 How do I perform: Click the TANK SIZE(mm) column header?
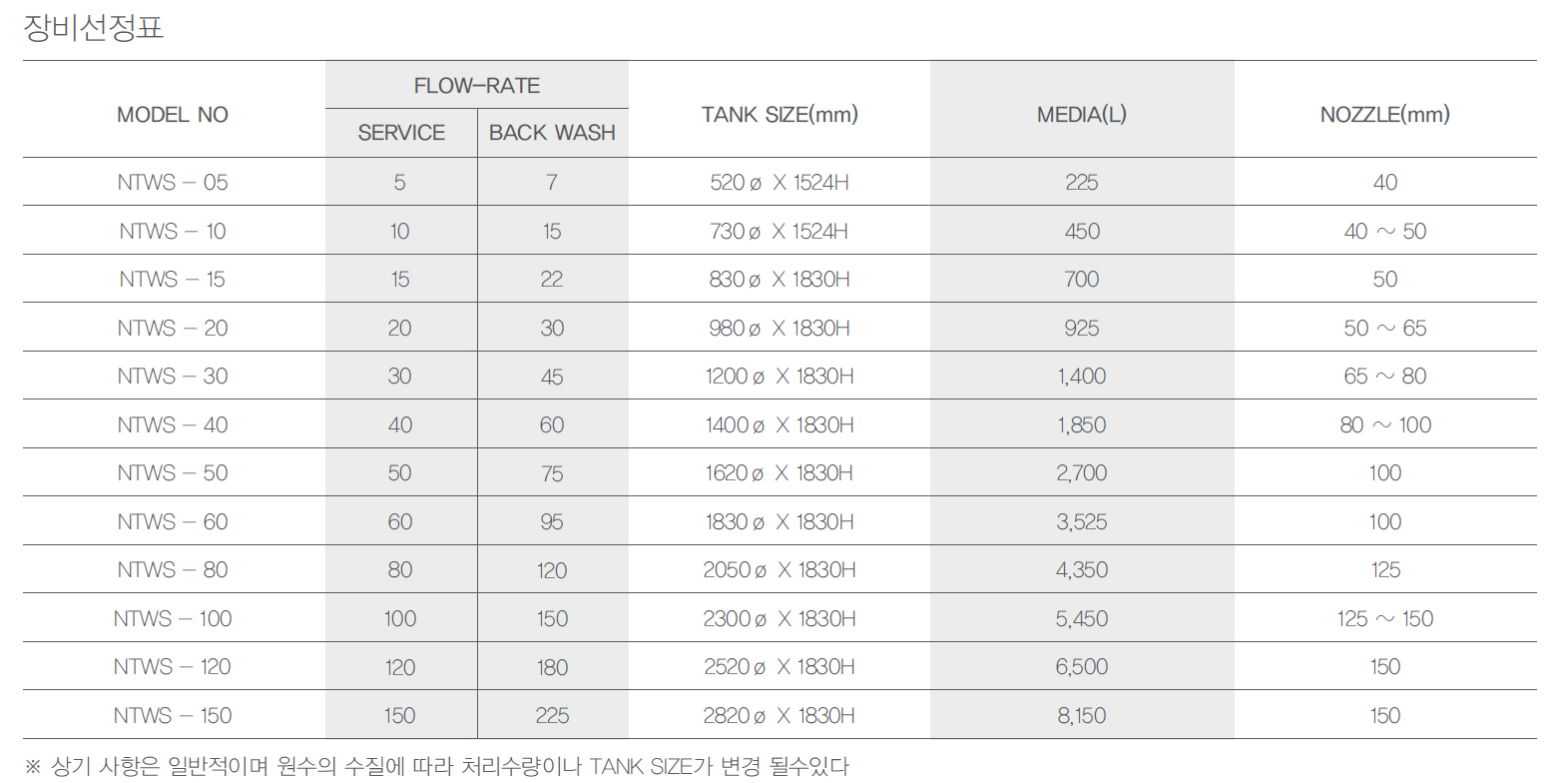780,115
